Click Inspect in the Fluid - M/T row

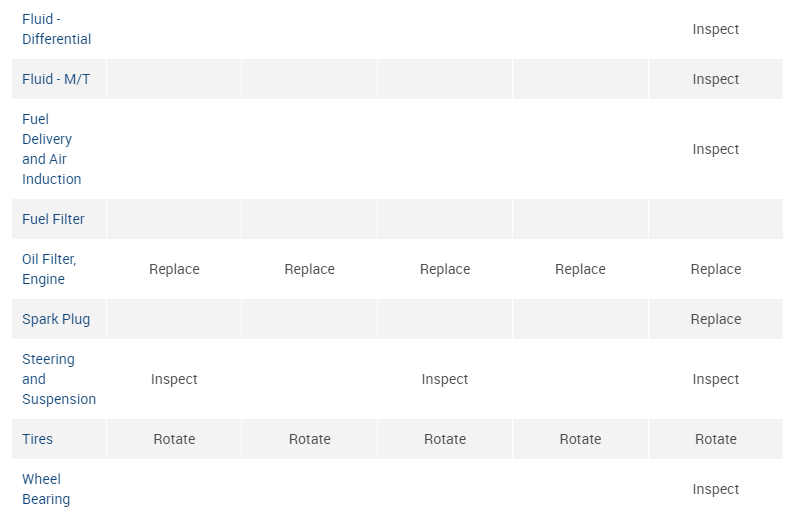(x=716, y=79)
